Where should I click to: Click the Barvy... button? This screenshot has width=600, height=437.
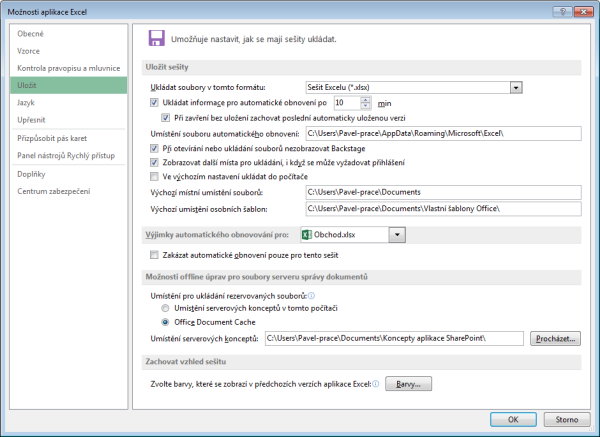(x=408, y=384)
